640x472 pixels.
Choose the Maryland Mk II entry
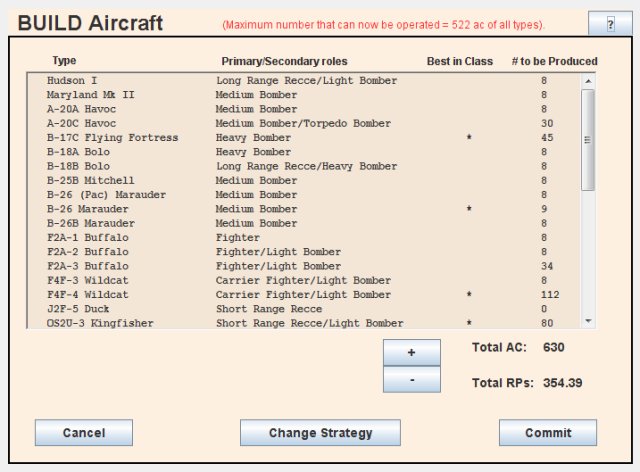(90, 94)
